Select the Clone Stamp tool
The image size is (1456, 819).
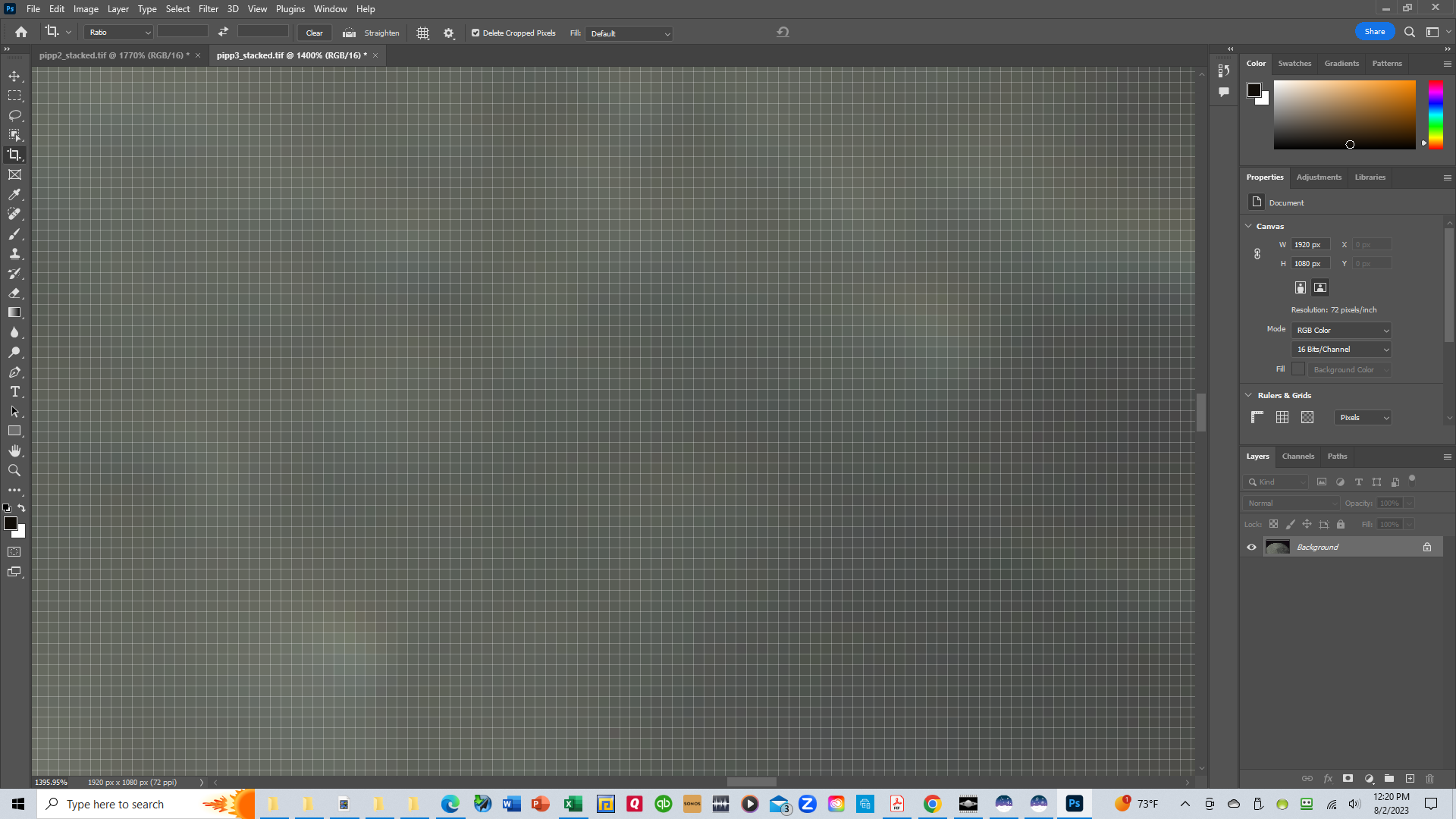pos(14,253)
